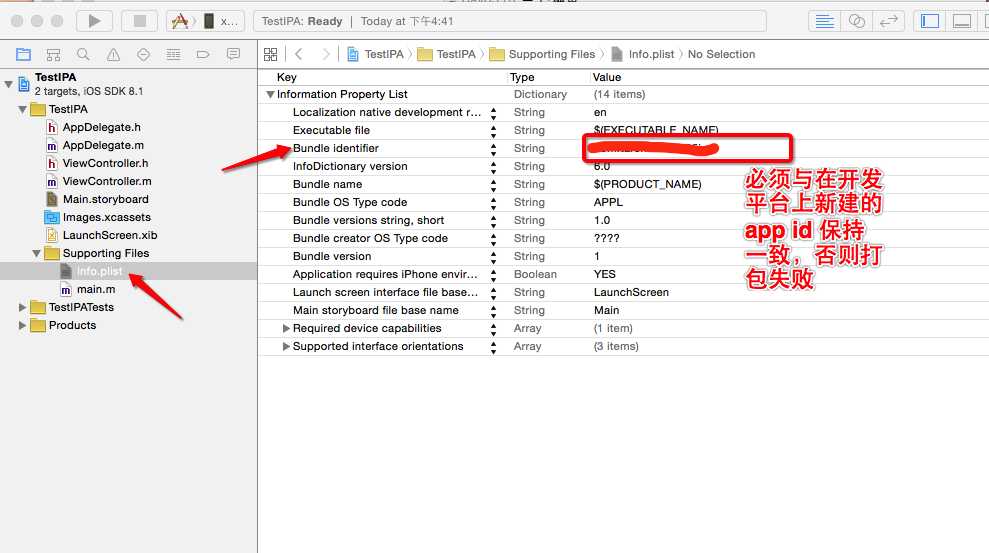Click TestIPA project in the jump bar
Image resolution: width=989 pixels, height=553 pixels.
pos(375,54)
